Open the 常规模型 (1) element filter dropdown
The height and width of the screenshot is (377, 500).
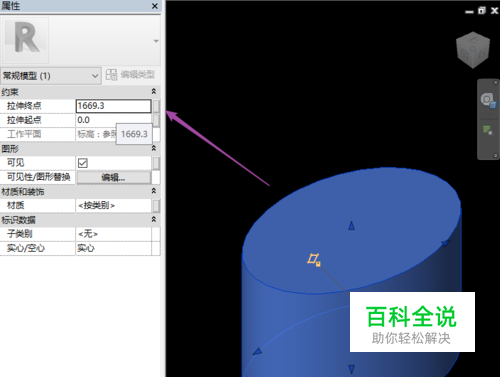tap(51, 76)
